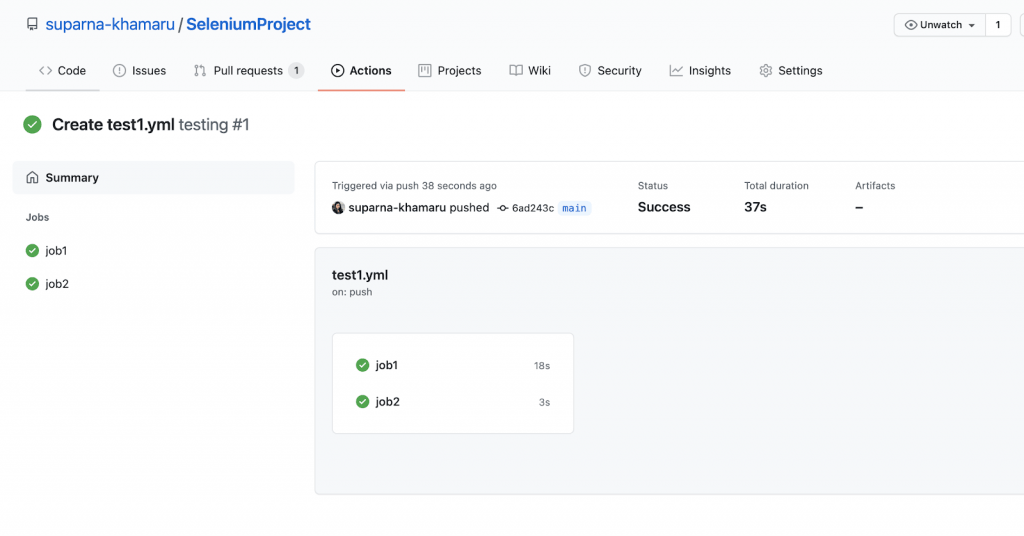Open the Unwatch dropdown

pyautogui.click(x=939, y=25)
